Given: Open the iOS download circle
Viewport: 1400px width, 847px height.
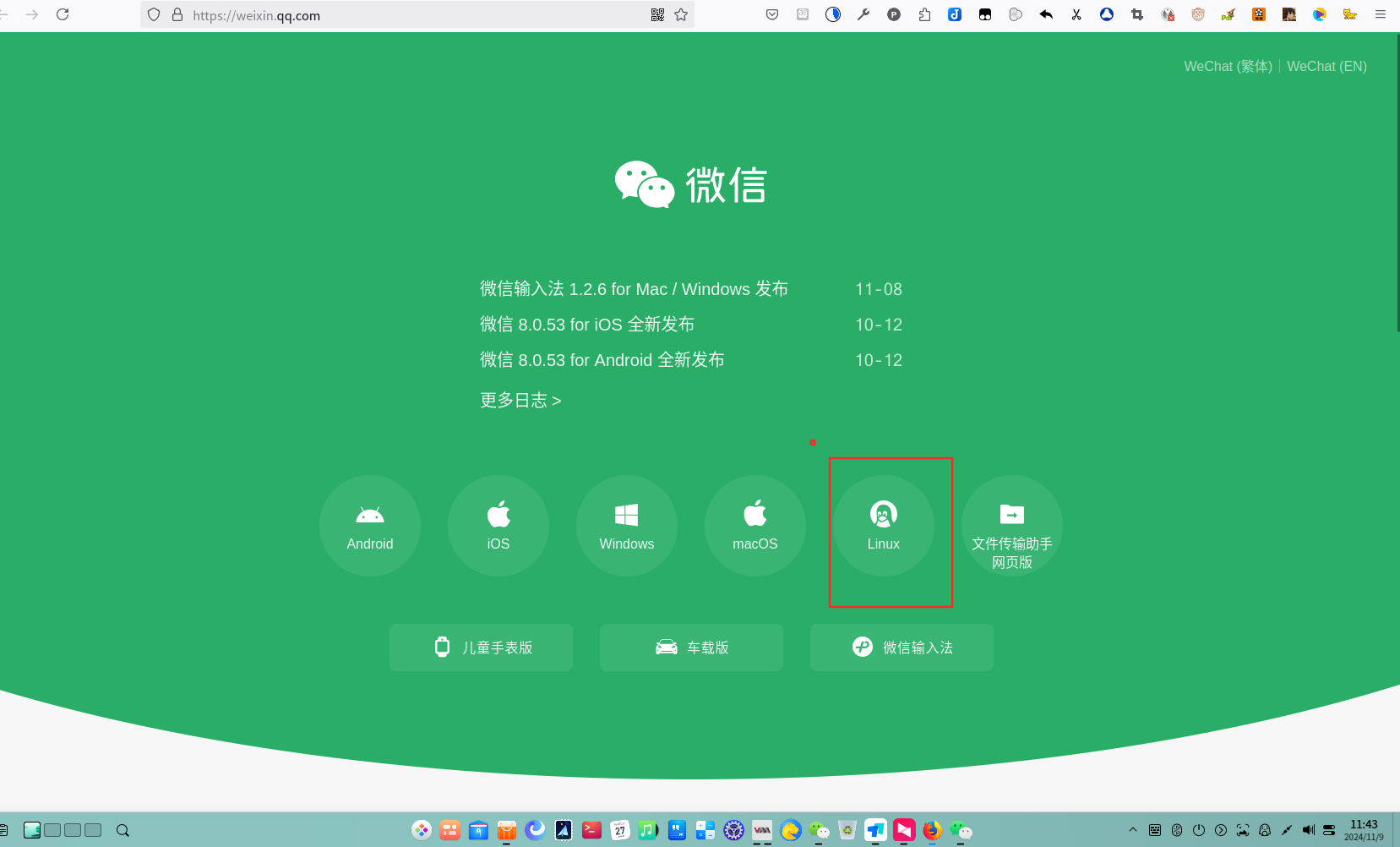Looking at the screenshot, I should tap(498, 526).
